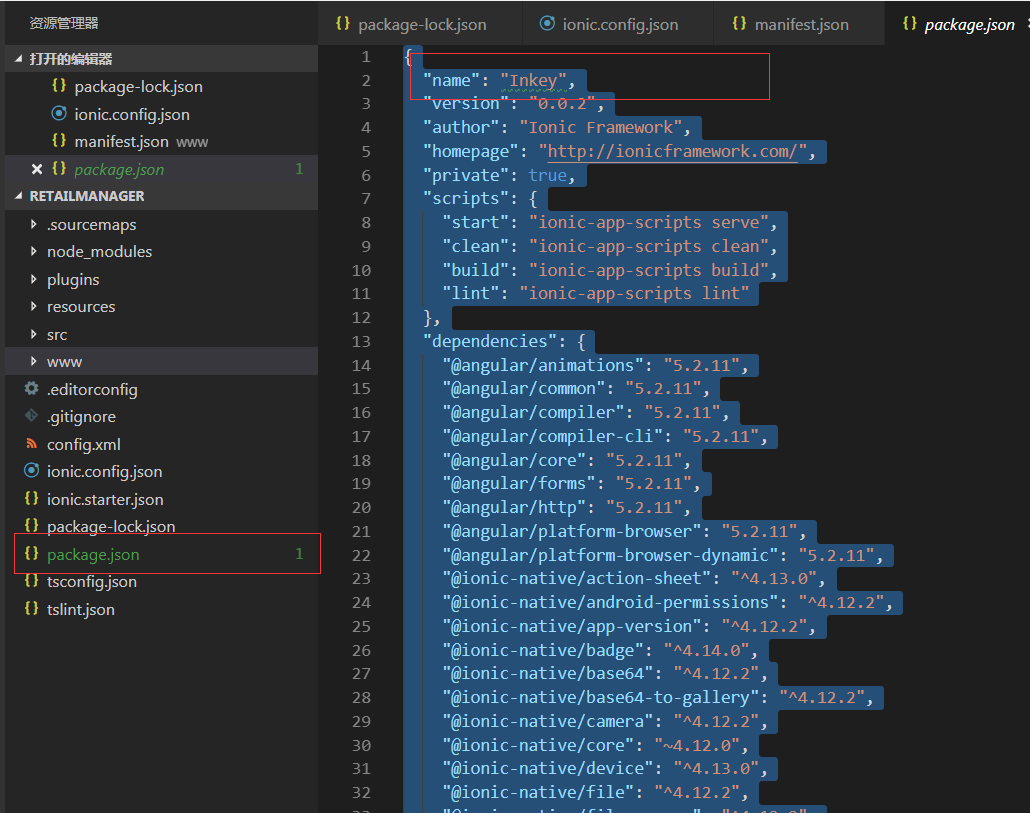This screenshot has height=813, width=1030.
Task: Click the gear icon beside .editorconfig
Action: (32, 388)
